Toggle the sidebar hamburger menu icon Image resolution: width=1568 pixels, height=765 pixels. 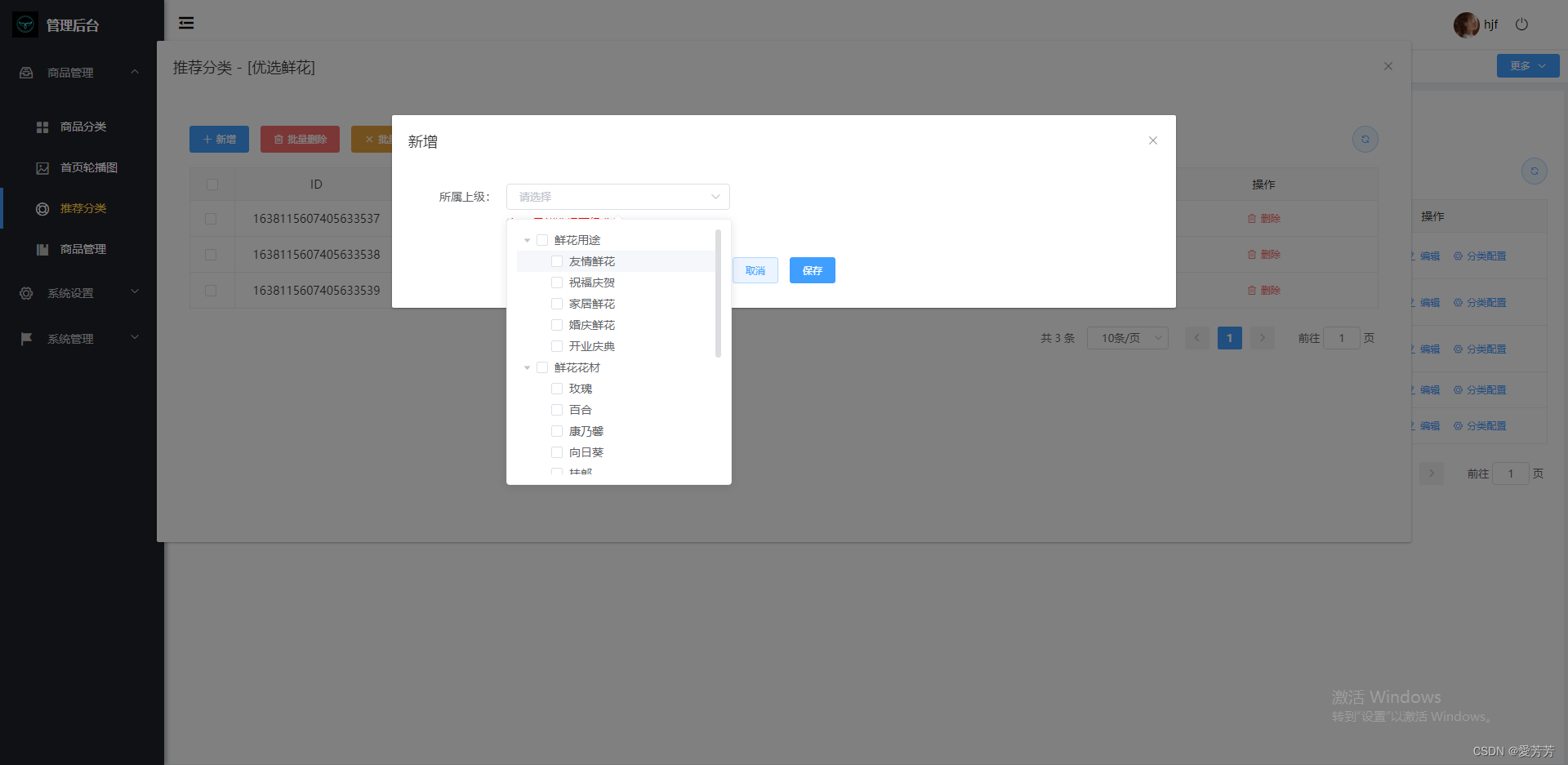click(186, 23)
